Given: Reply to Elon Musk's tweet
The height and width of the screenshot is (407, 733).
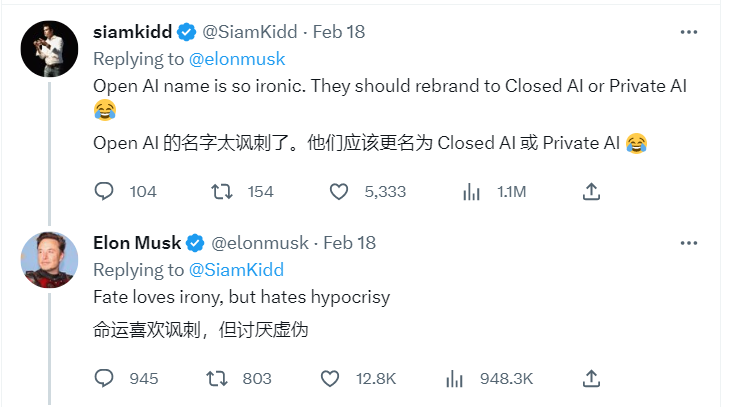Looking at the screenshot, I should click(105, 378).
